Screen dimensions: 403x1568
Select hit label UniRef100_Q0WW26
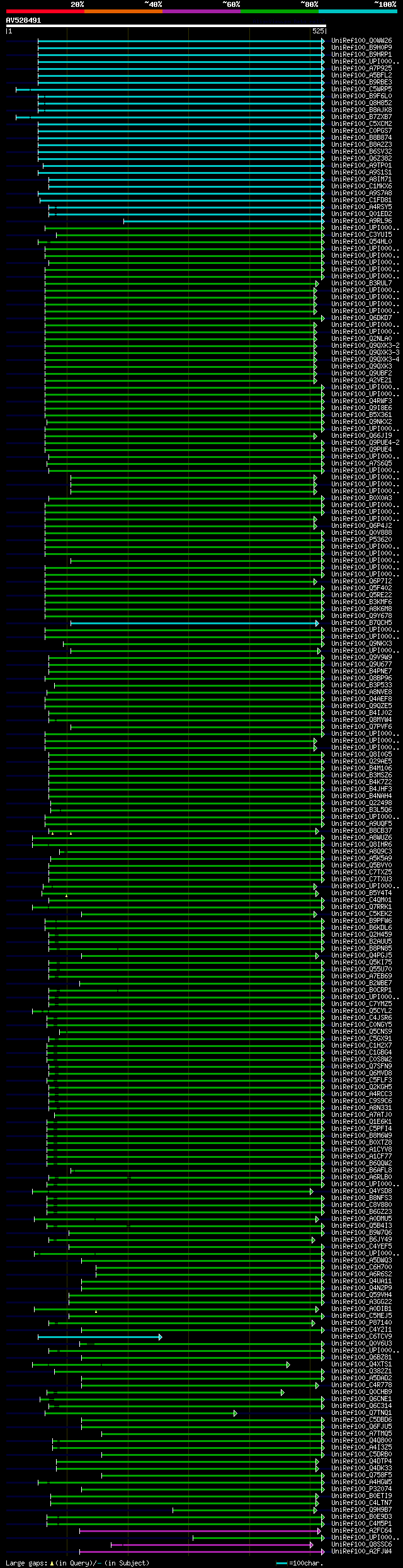pos(361,41)
